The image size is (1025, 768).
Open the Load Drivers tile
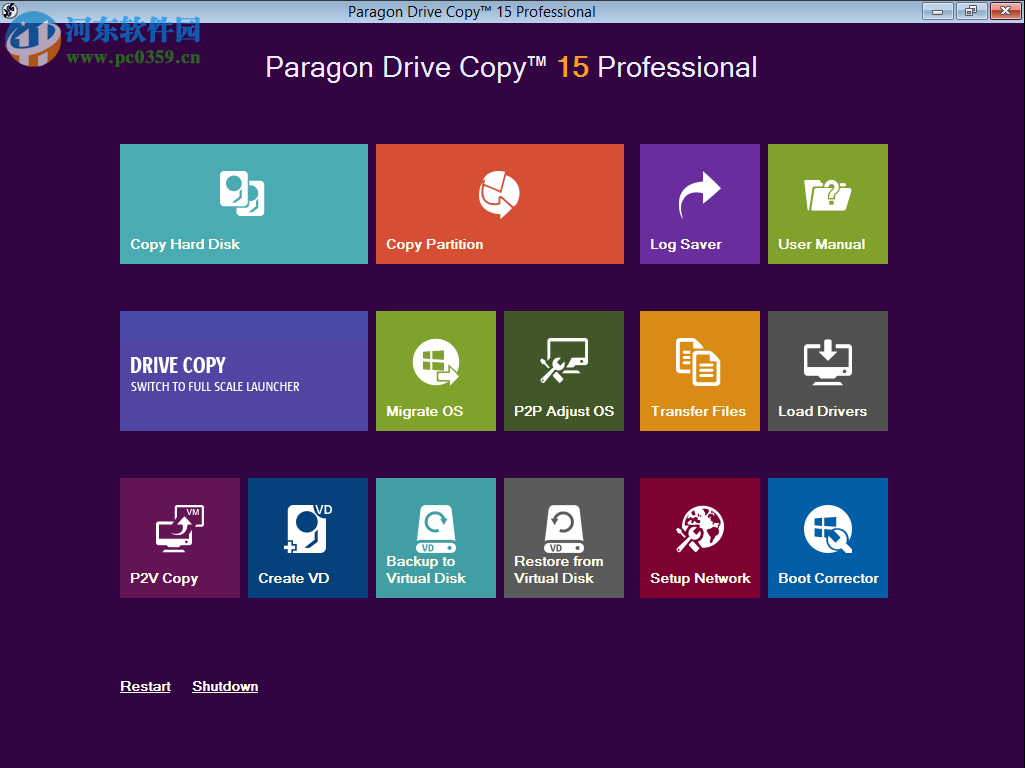[x=827, y=371]
